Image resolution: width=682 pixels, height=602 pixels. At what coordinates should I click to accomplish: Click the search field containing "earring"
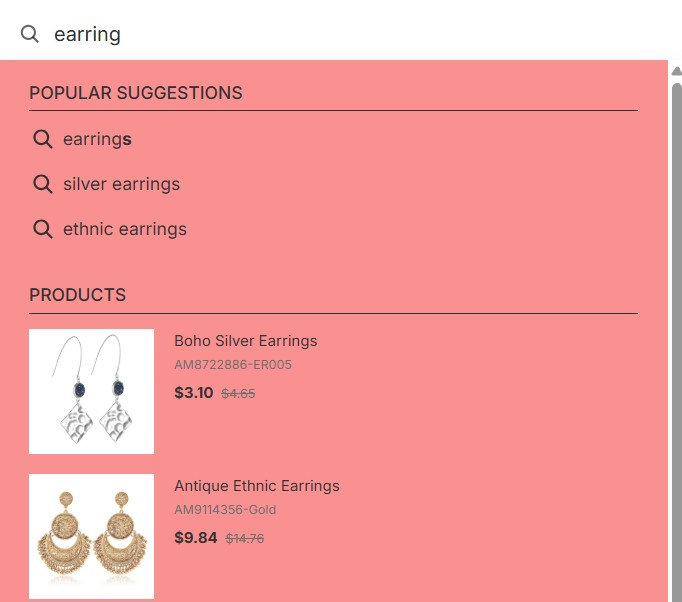[x=300, y=34]
